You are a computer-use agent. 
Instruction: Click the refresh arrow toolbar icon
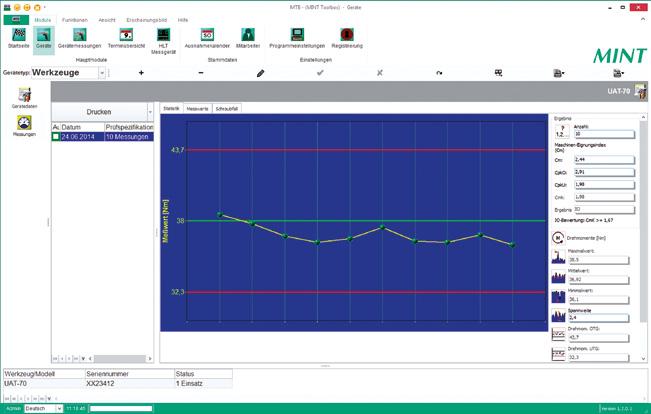click(x=439, y=73)
